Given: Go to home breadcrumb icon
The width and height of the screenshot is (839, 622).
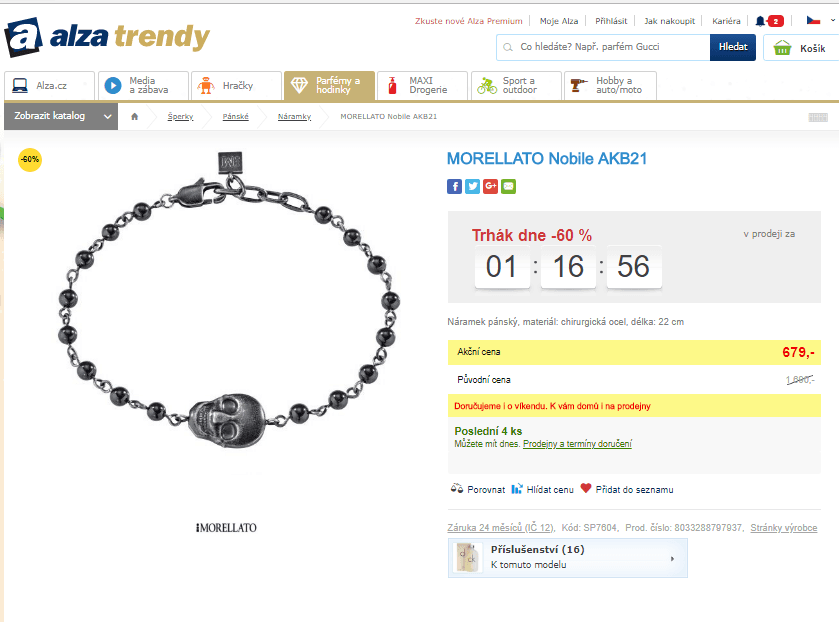Looking at the screenshot, I should 134,116.
